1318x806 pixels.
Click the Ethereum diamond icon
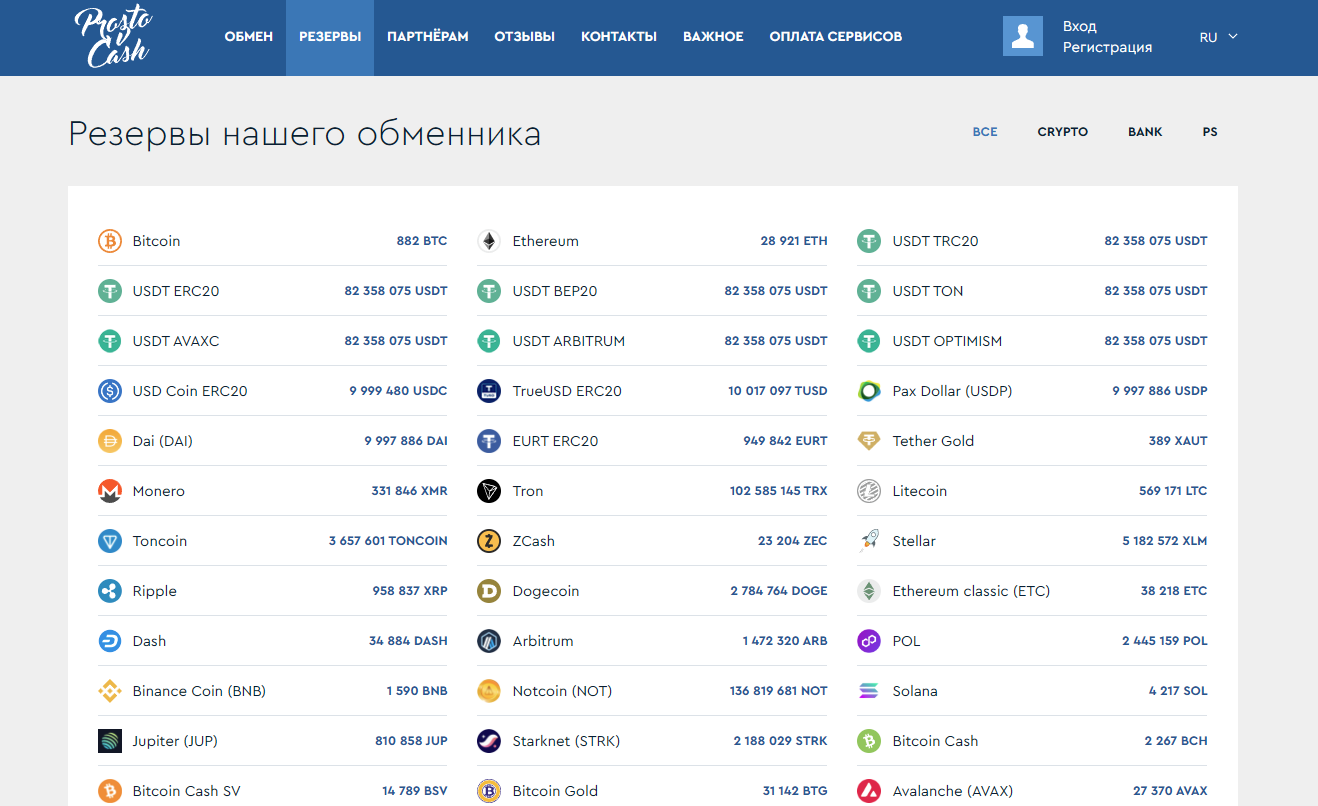489,241
